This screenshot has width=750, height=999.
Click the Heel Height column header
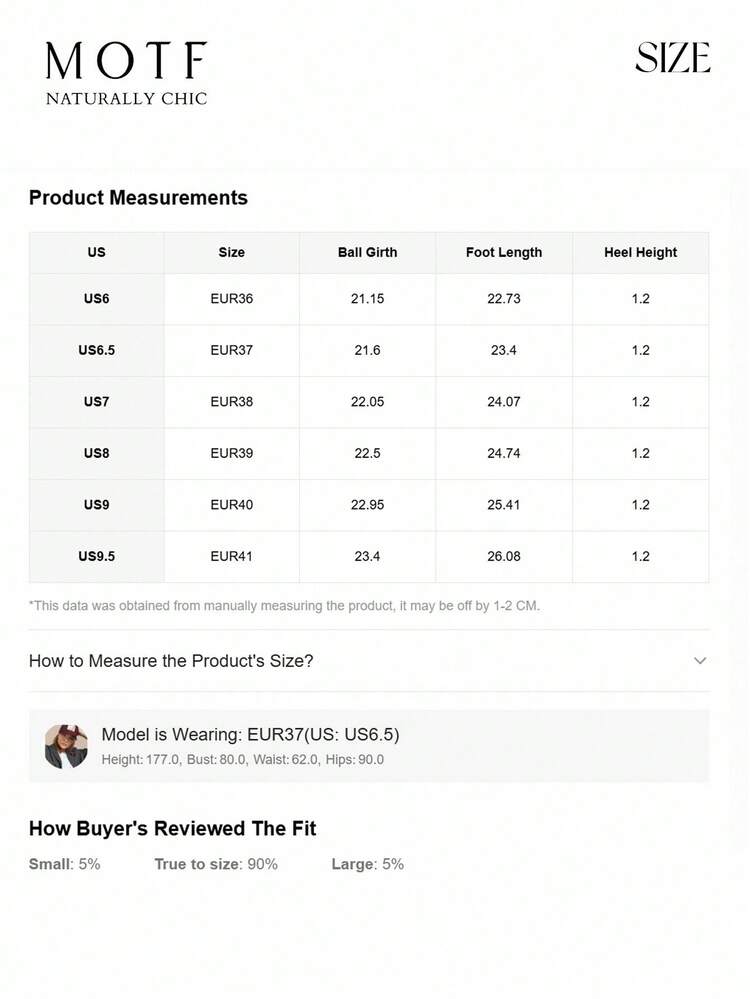pyautogui.click(x=640, y=253)
